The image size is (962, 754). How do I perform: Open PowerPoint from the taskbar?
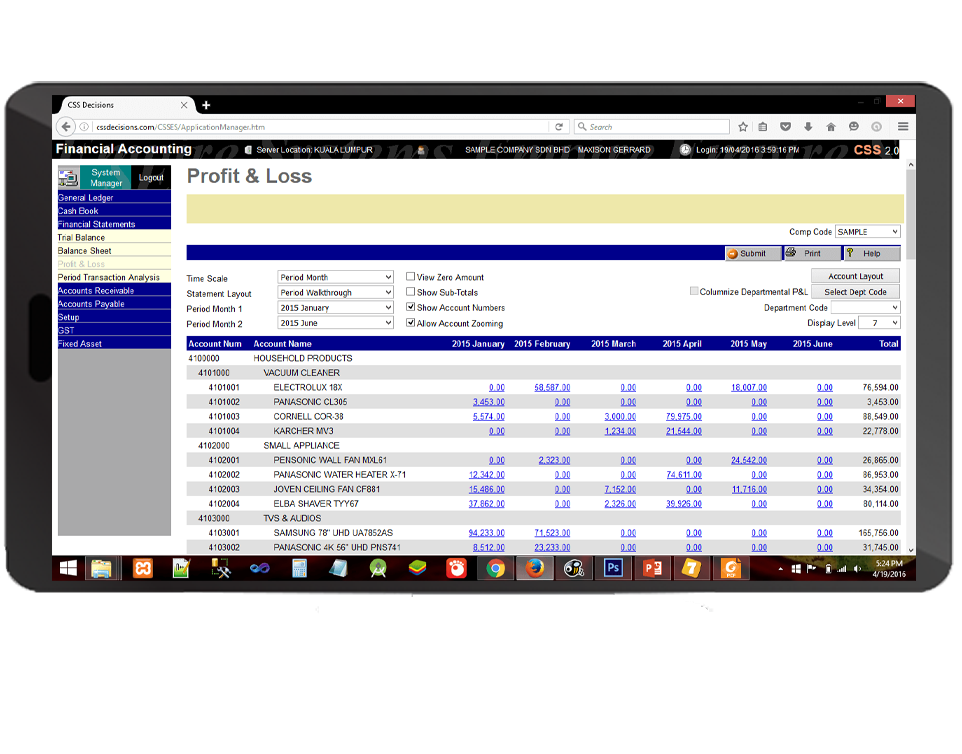[652, 569]
